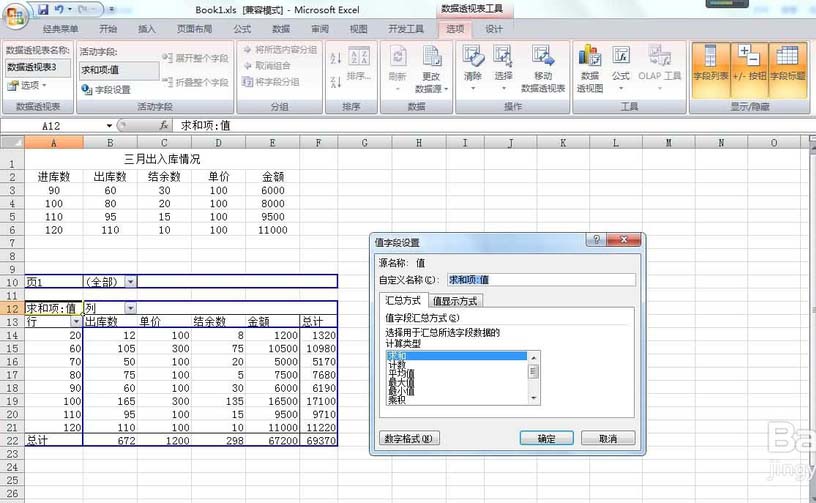This screenshot has width=816, height=503.
Task: Open the 列 column labels dropdown
Action: coord(131,308)
